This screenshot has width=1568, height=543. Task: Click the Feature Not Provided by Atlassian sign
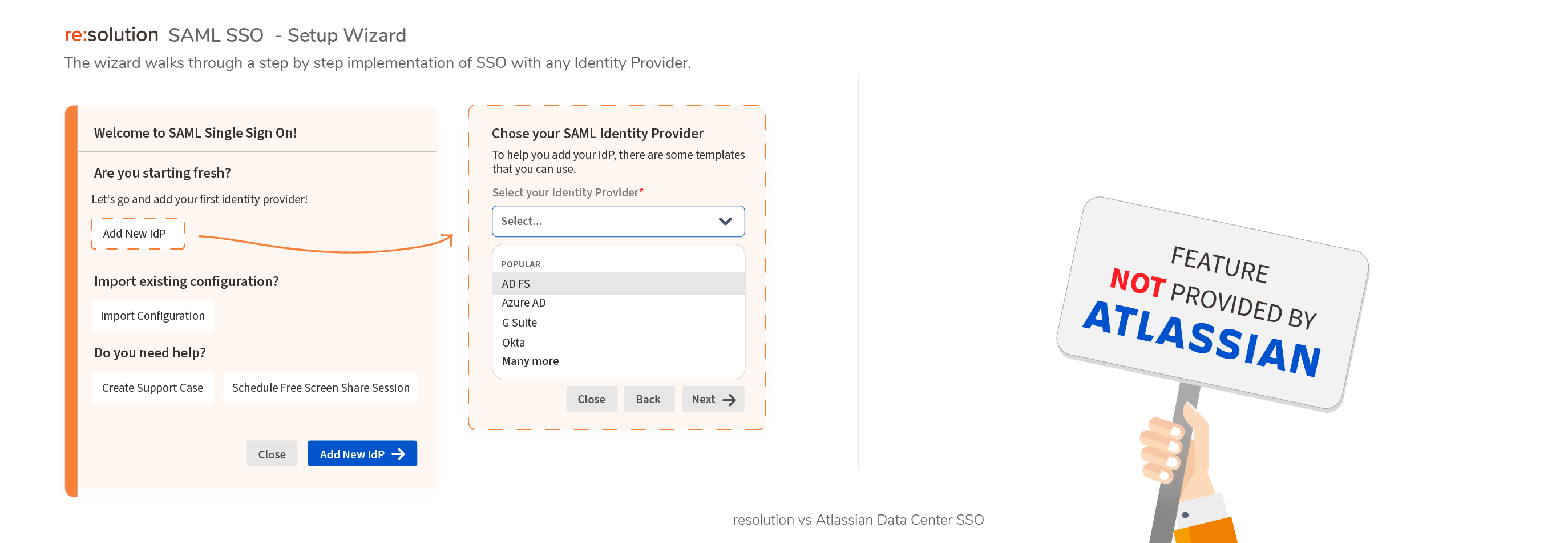1213,304
